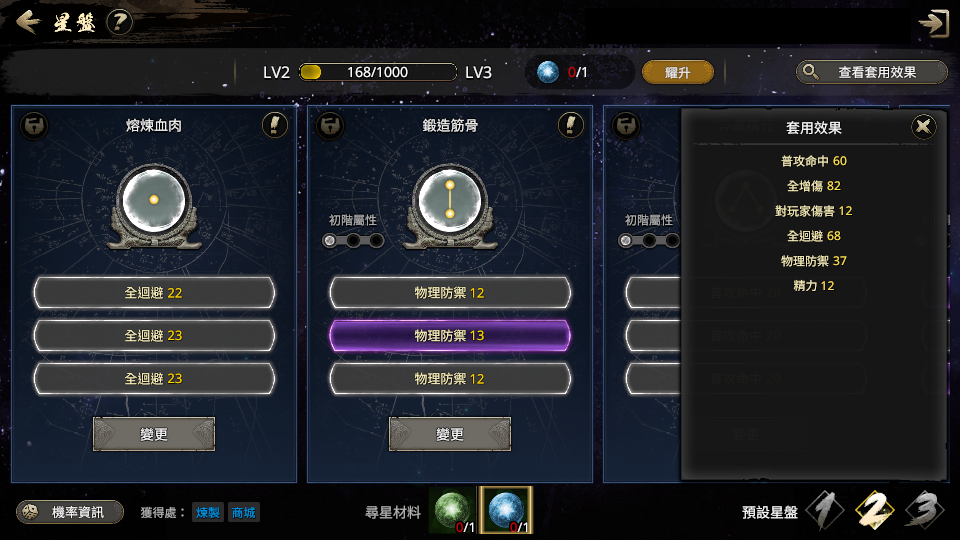960x540 pixels.
Task: Select the blue orb star-seeking material
Action: pyautogui.click(x=506, y=511)
